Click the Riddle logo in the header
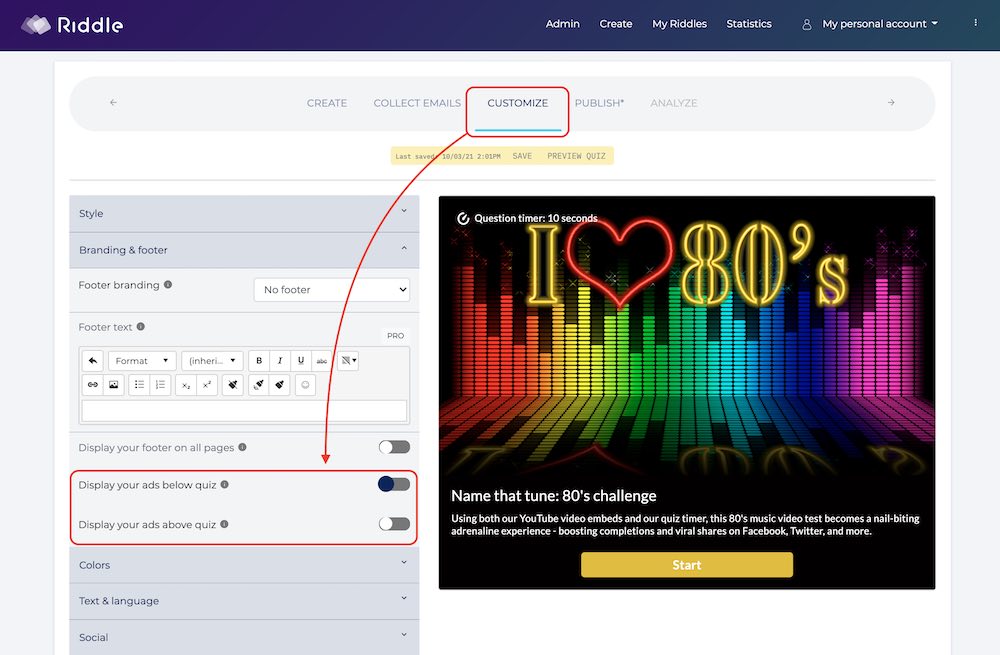Image resolution: width=1000 pixels, height=655 pixels. 72,25
